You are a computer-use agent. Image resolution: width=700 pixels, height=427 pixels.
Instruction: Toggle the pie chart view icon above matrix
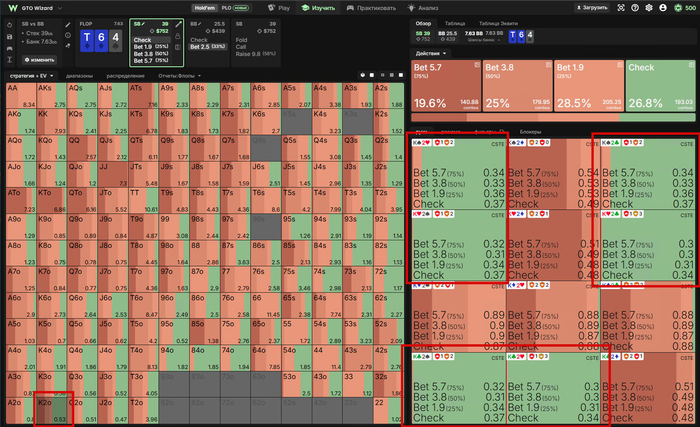[362, 75]
